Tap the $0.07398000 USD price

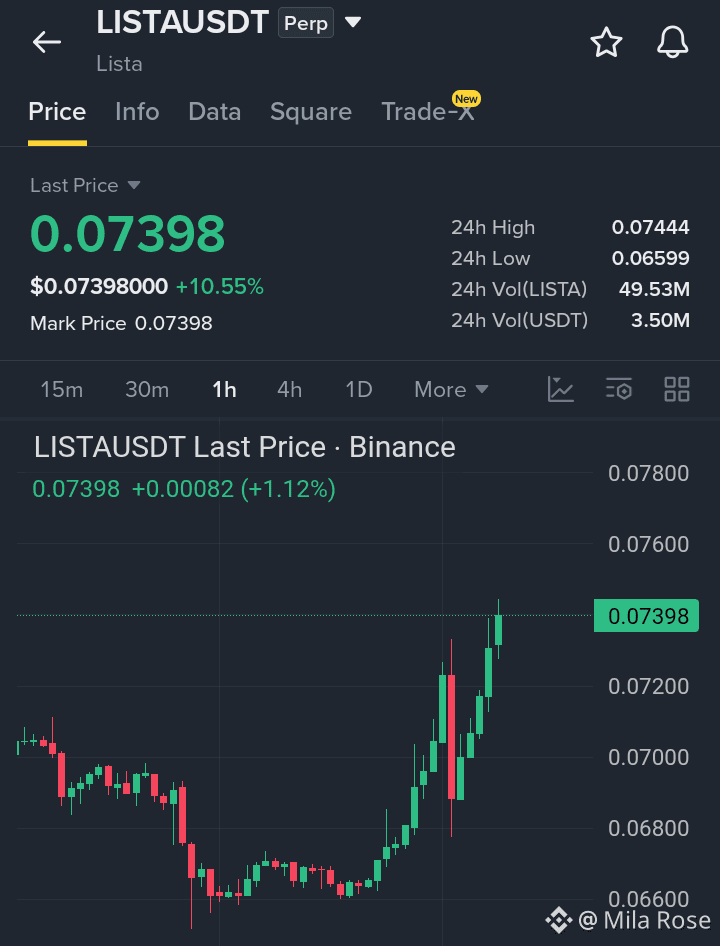(99, 287)
